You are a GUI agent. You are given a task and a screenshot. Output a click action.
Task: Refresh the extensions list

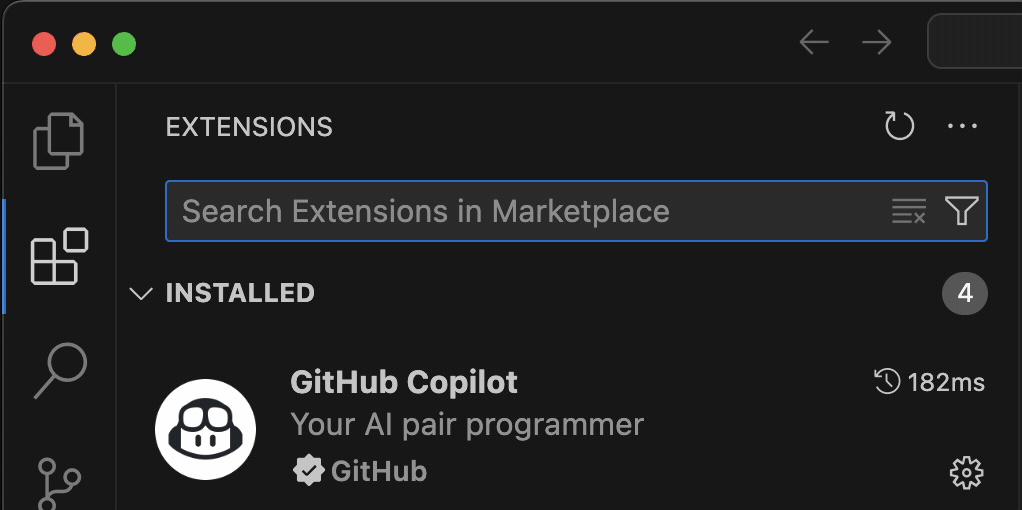click(899, 127)
